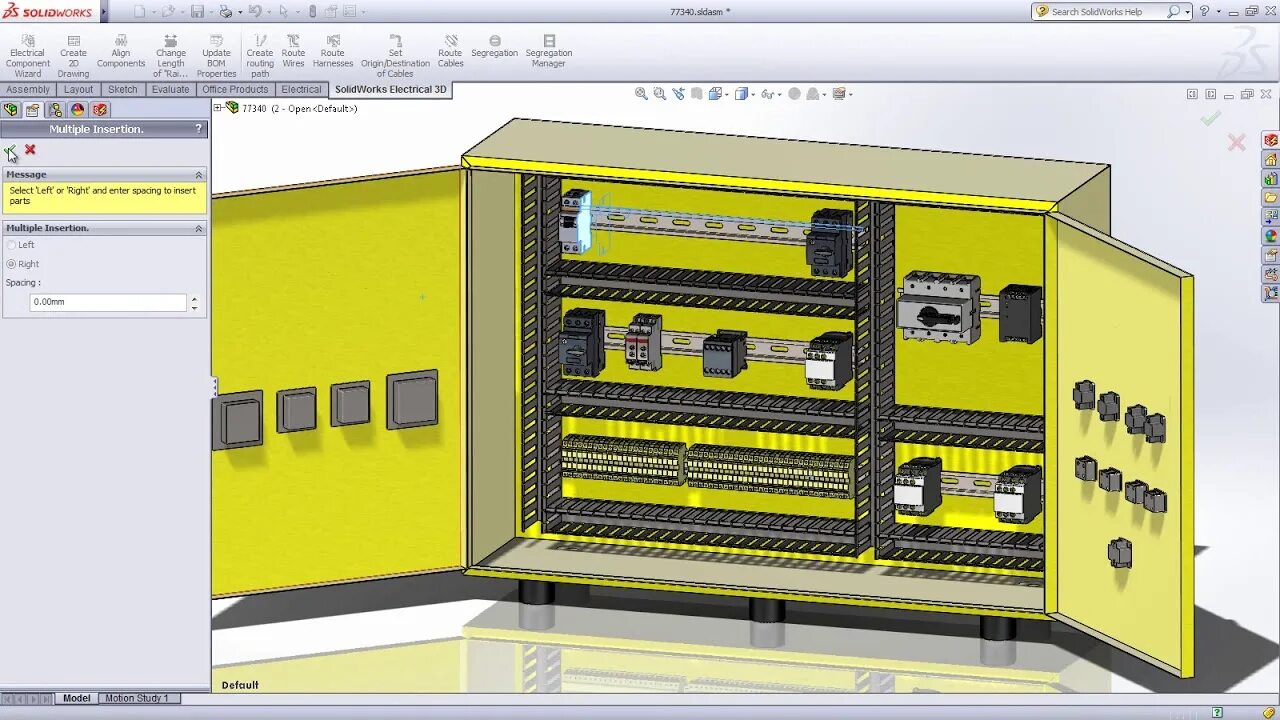Switch to the Assembly tab
Viewport: 1280px width, 720px height.
point(28,90)
